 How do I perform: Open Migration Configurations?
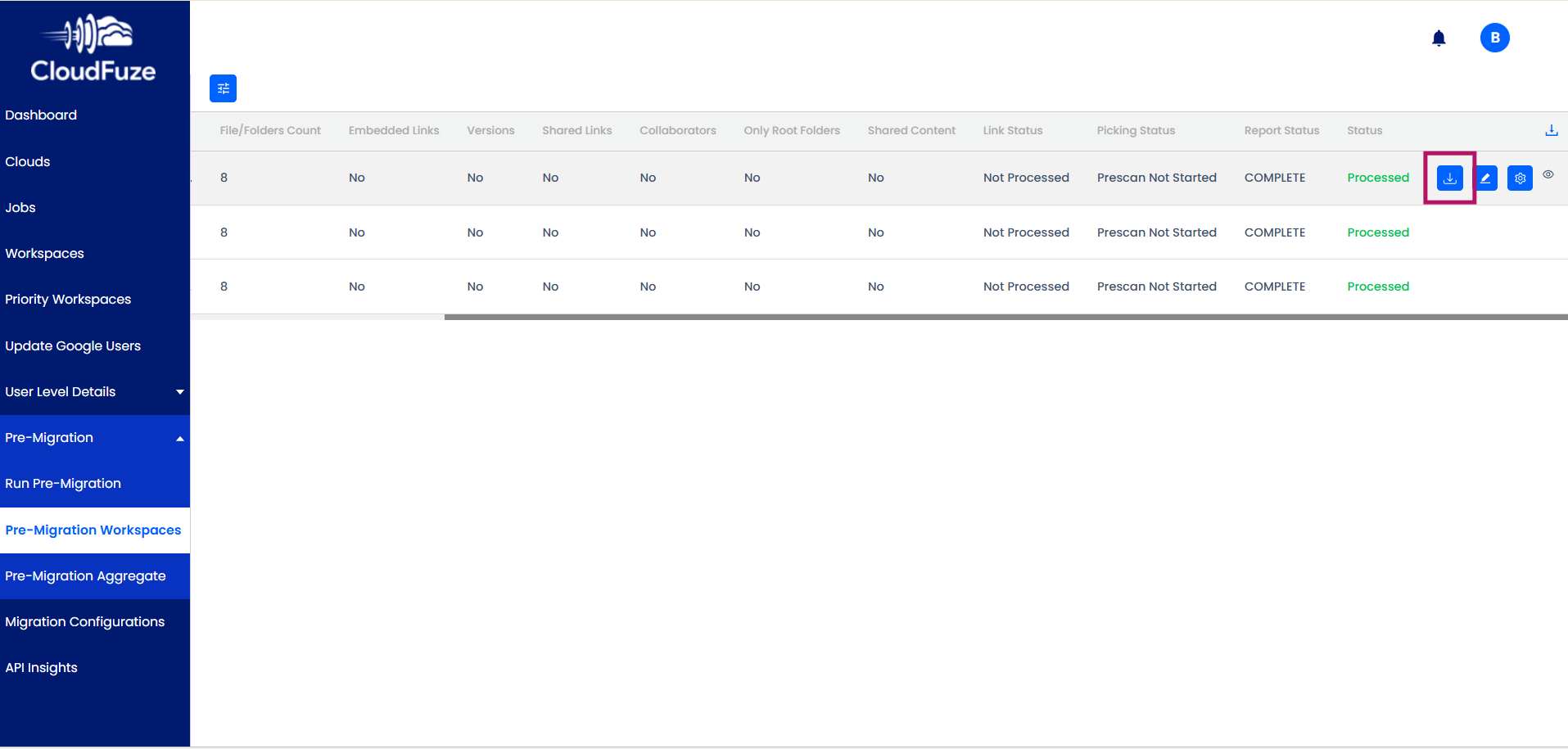coord(84,622)
